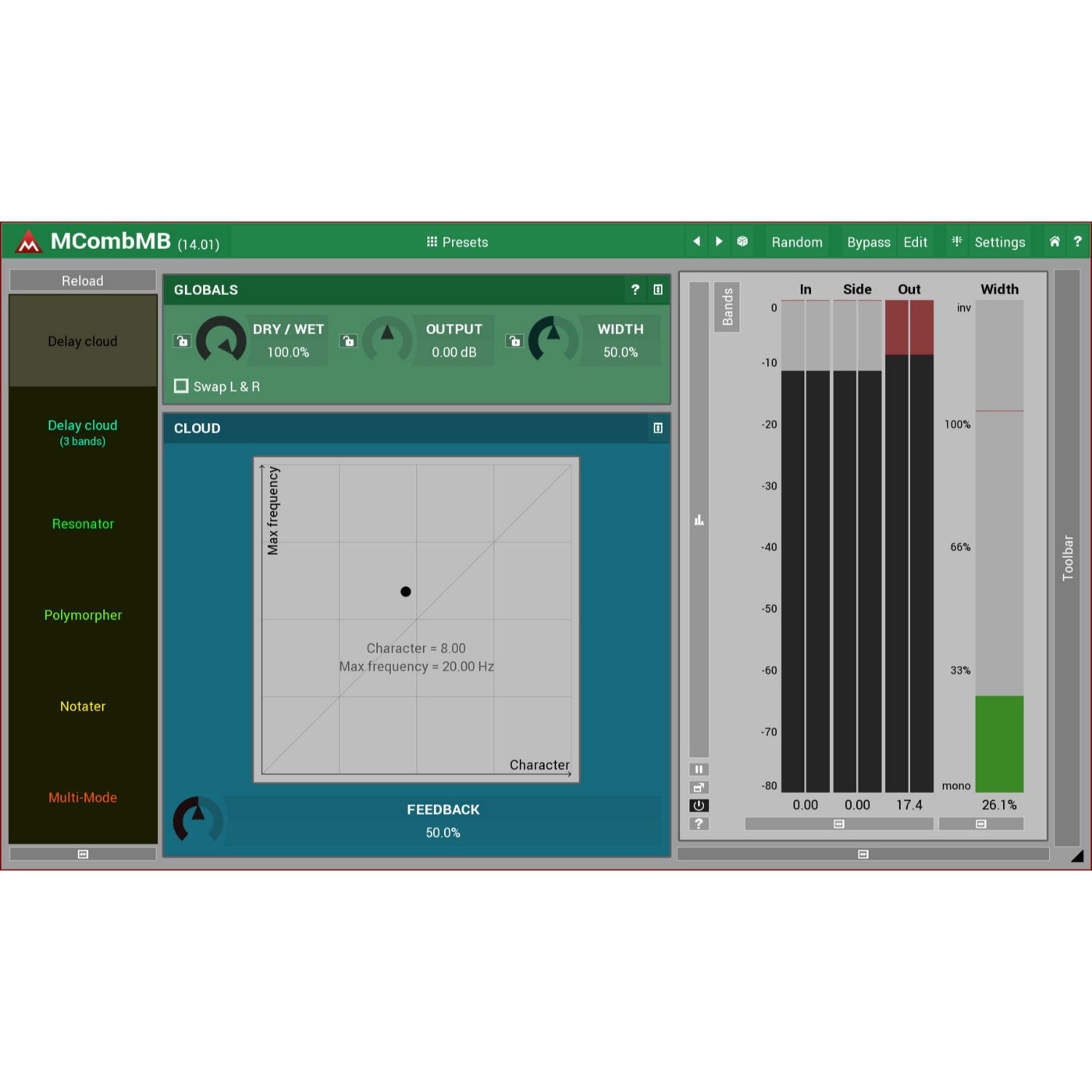Click the Width knob
Image resolution: width=1092 pixels, height=1092 pixels.
click(553, 340)
